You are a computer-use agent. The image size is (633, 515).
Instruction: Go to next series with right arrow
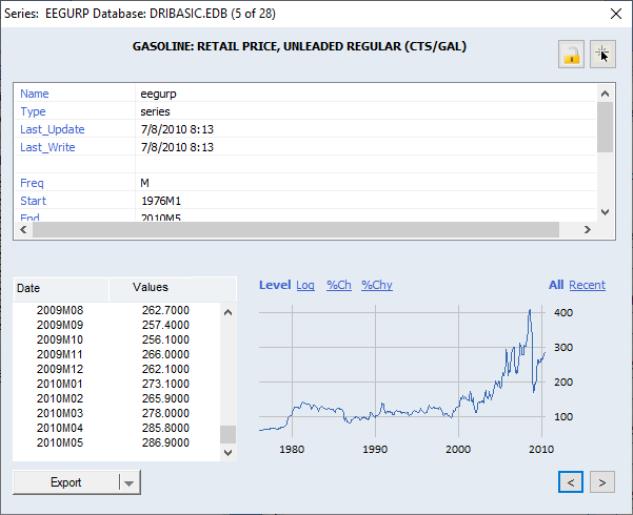(602, 482)
